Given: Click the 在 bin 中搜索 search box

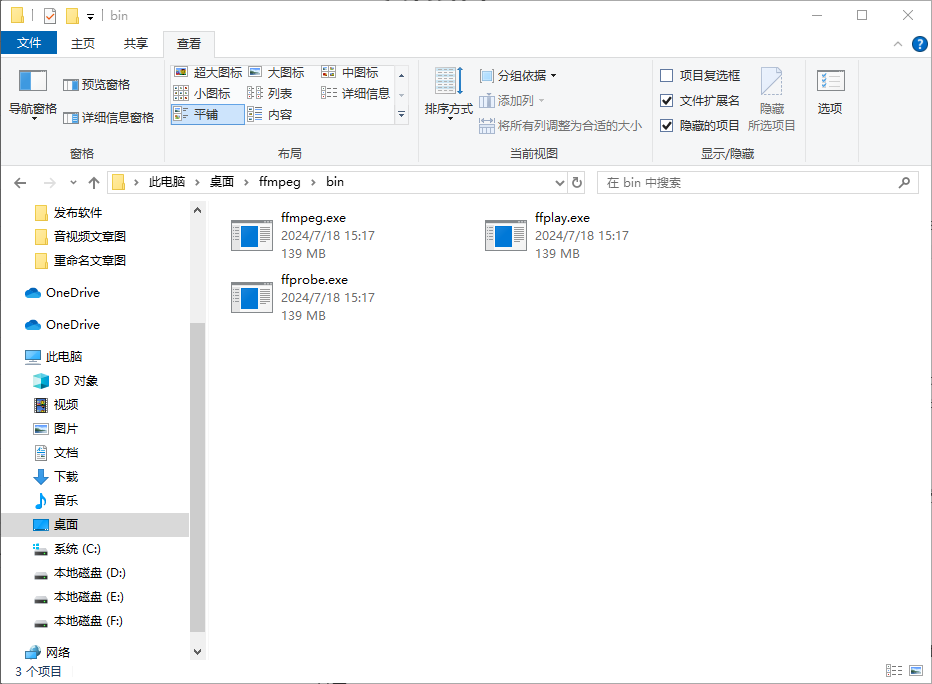Looking at the screenshot, I should (750, 183).
